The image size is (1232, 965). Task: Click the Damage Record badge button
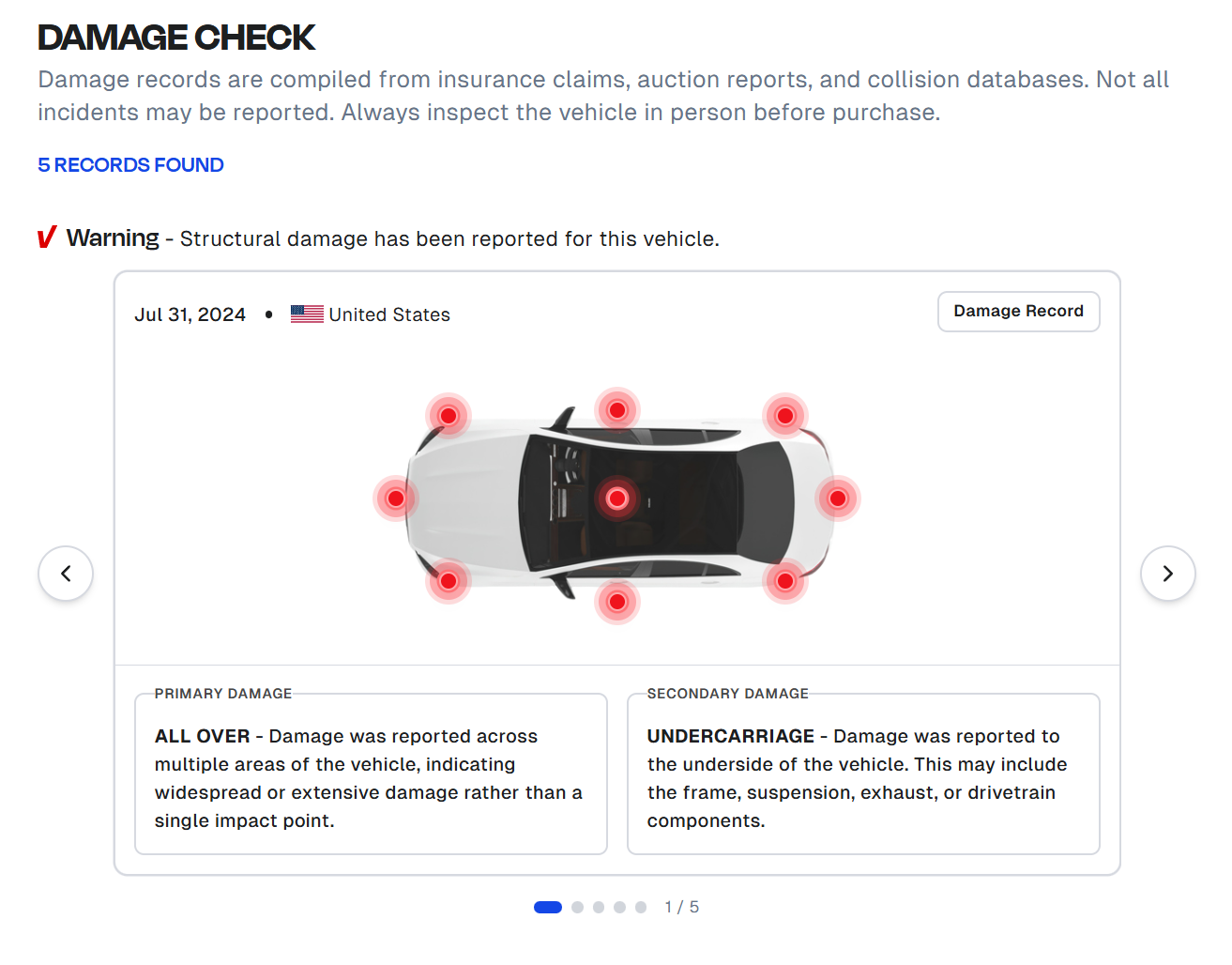coord(1018,312)
